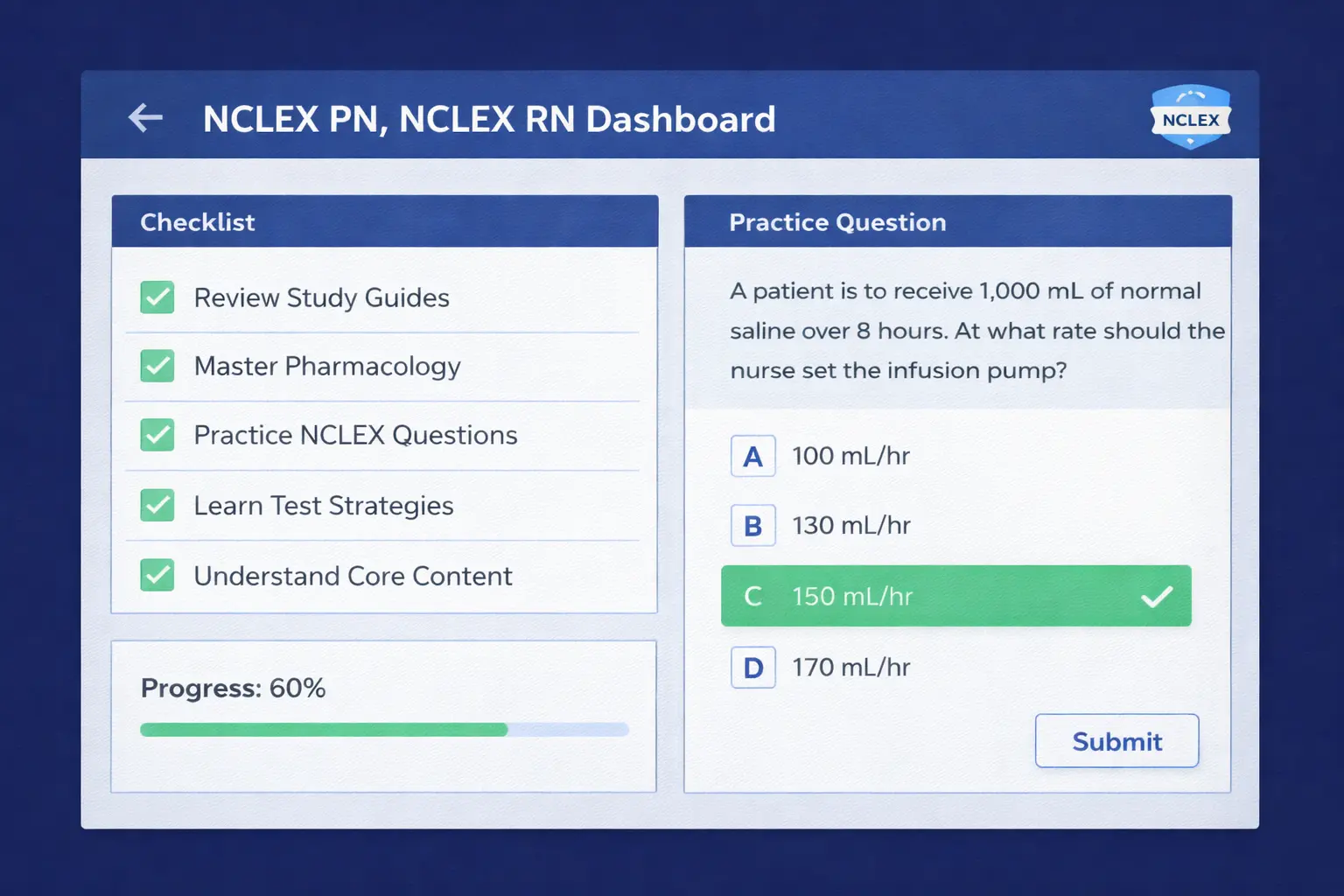Uncheck Review Study Guides checkbox
This screenshot has width=1344, height=896.
[157, 297]
